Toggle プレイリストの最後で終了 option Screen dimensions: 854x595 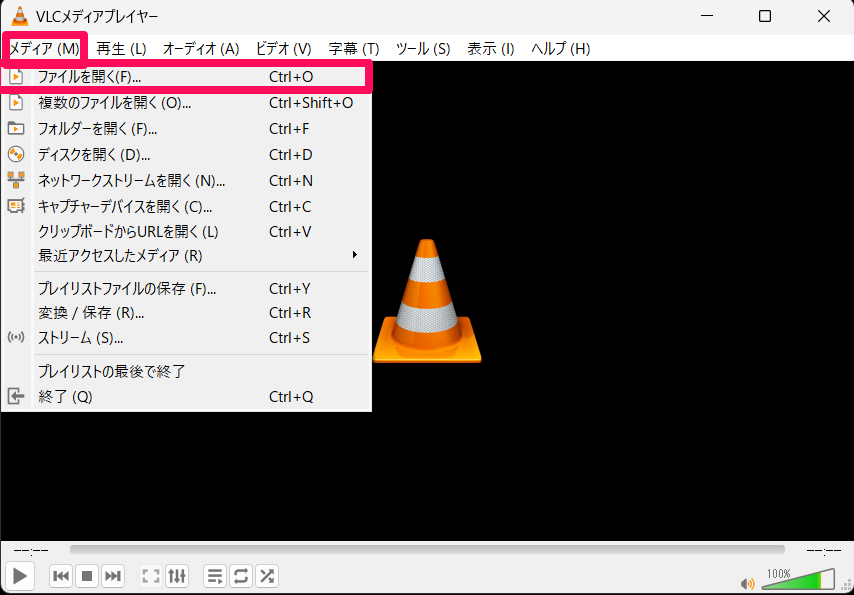186,372
